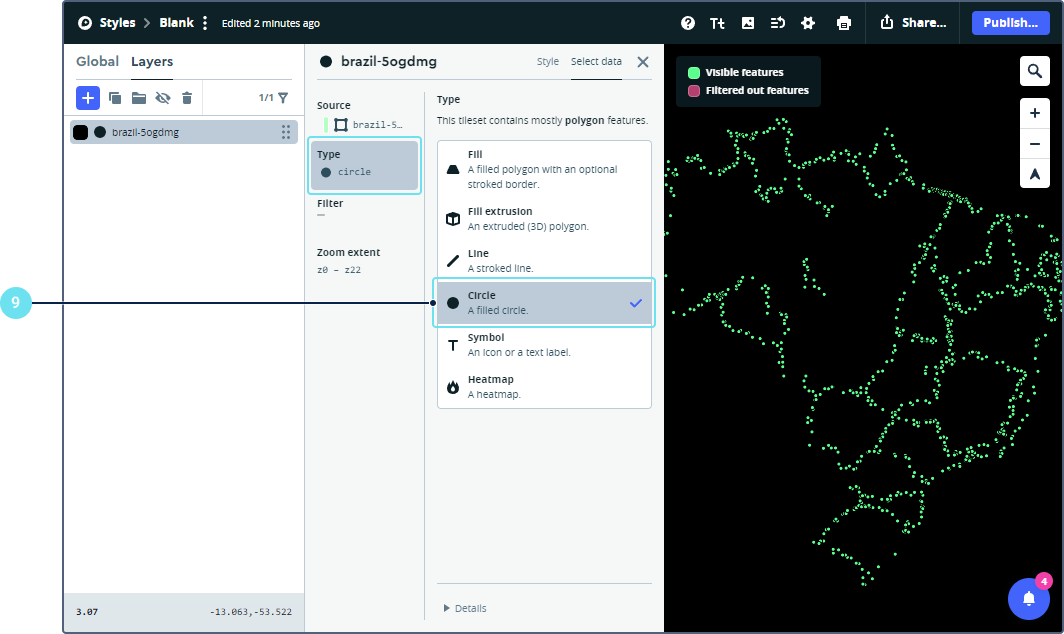Group layers with the folder icon
The width and height of the screenshot is (1064, 634).
[139, 98]
